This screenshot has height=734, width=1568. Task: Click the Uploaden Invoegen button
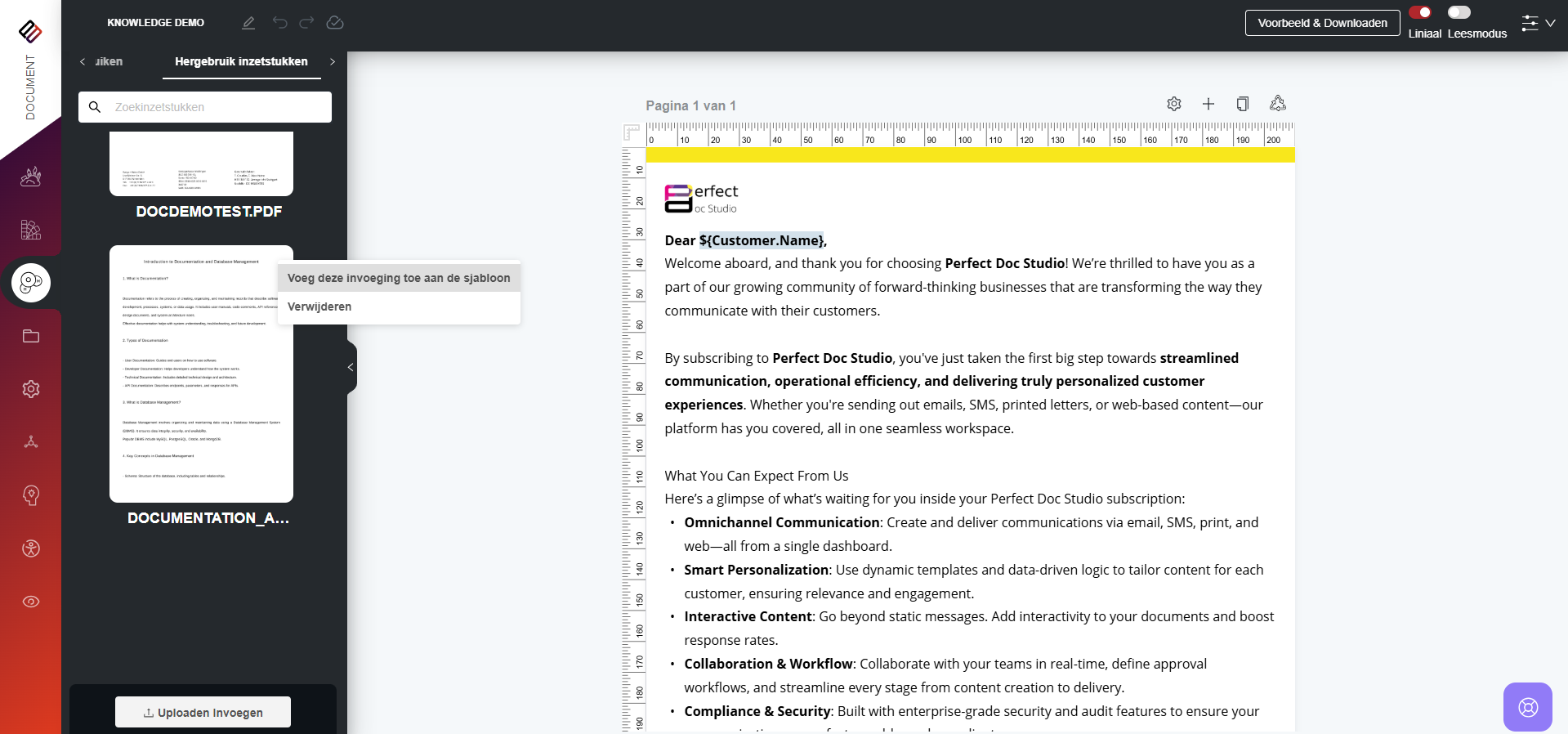point(203,713)
